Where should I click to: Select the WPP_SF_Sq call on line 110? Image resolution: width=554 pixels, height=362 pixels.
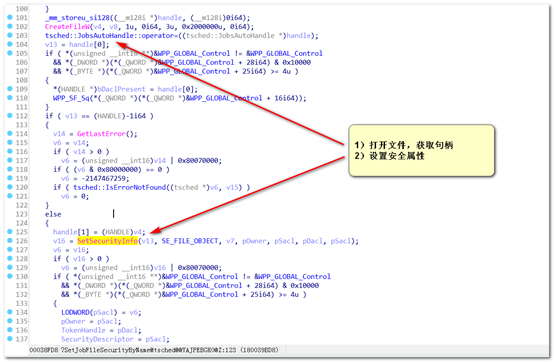click(x=71, y=98)
